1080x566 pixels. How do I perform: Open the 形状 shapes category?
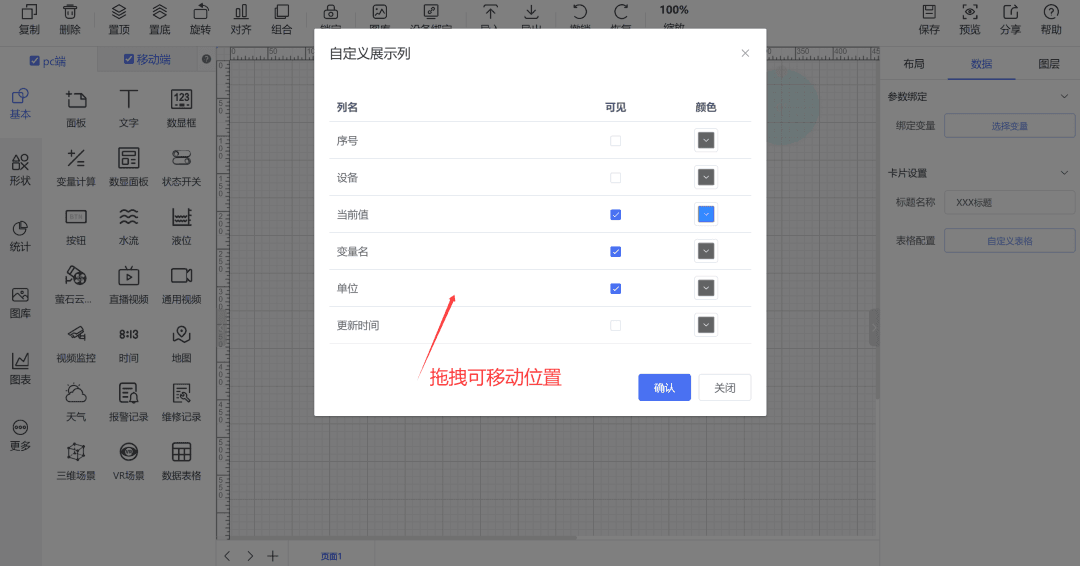(20, 170)
